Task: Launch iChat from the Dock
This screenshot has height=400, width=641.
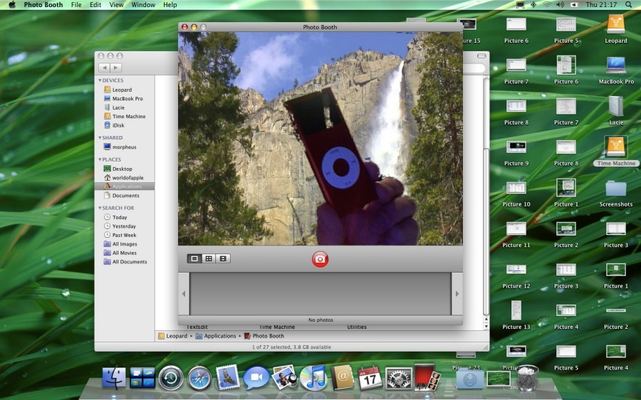Action: (256, 378)
